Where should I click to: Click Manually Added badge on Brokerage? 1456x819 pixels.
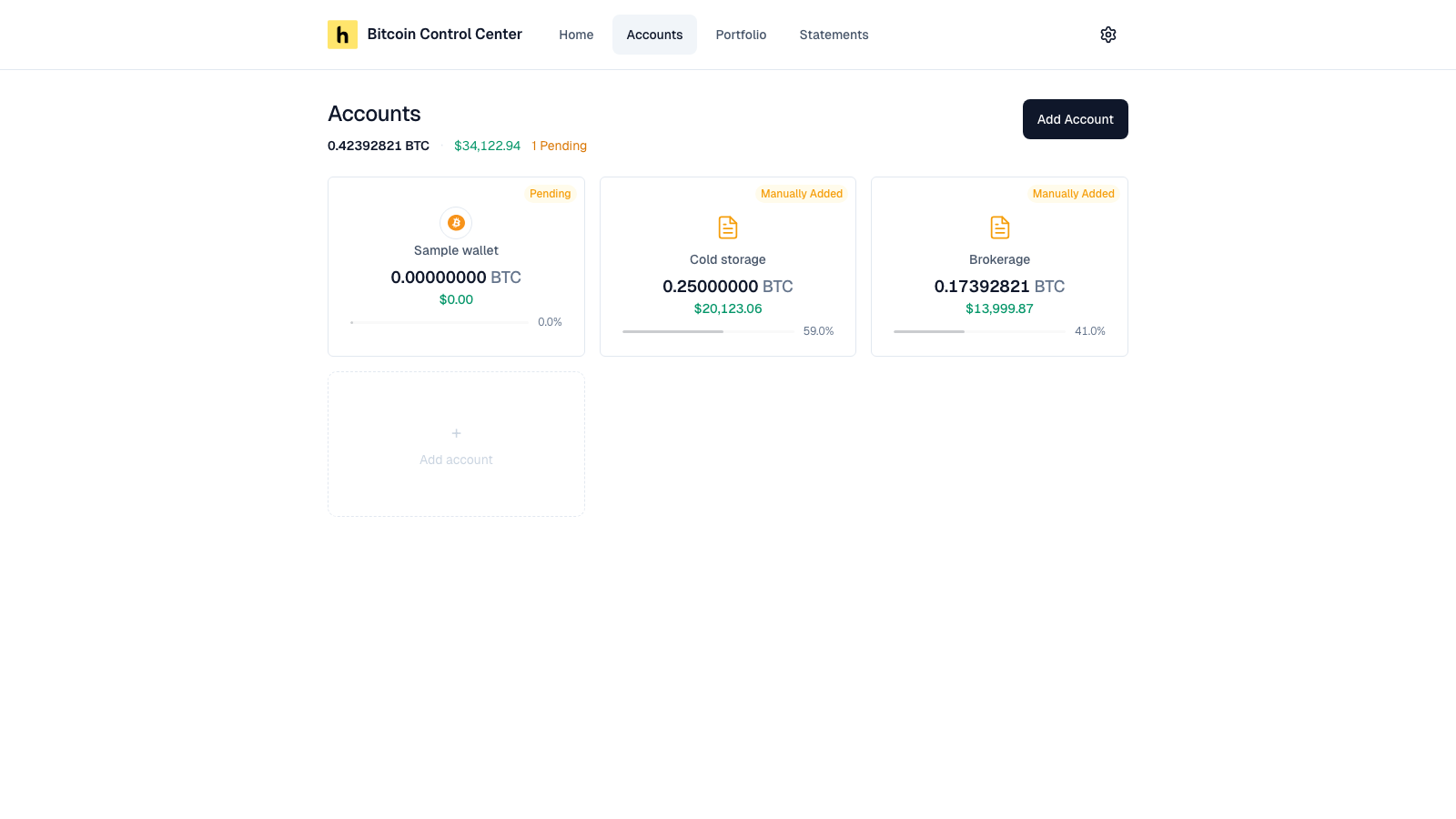(x=1073, y=194)
